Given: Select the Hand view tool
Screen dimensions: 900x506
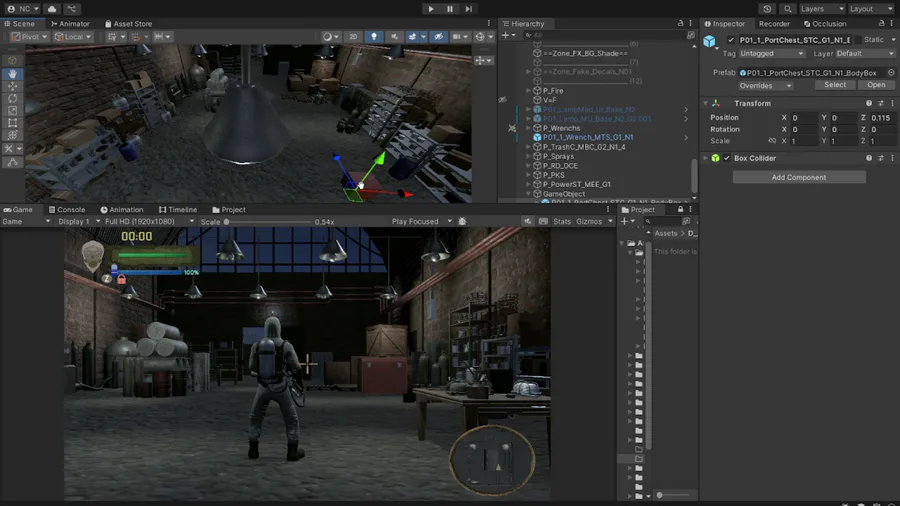Looking at the screenshot, I should 12,73.
